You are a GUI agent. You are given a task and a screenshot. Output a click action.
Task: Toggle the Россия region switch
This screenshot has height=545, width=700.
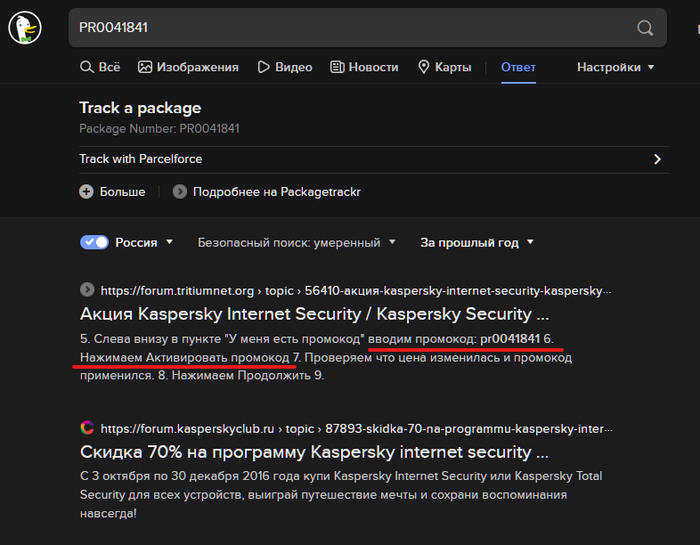click(94, 242)
